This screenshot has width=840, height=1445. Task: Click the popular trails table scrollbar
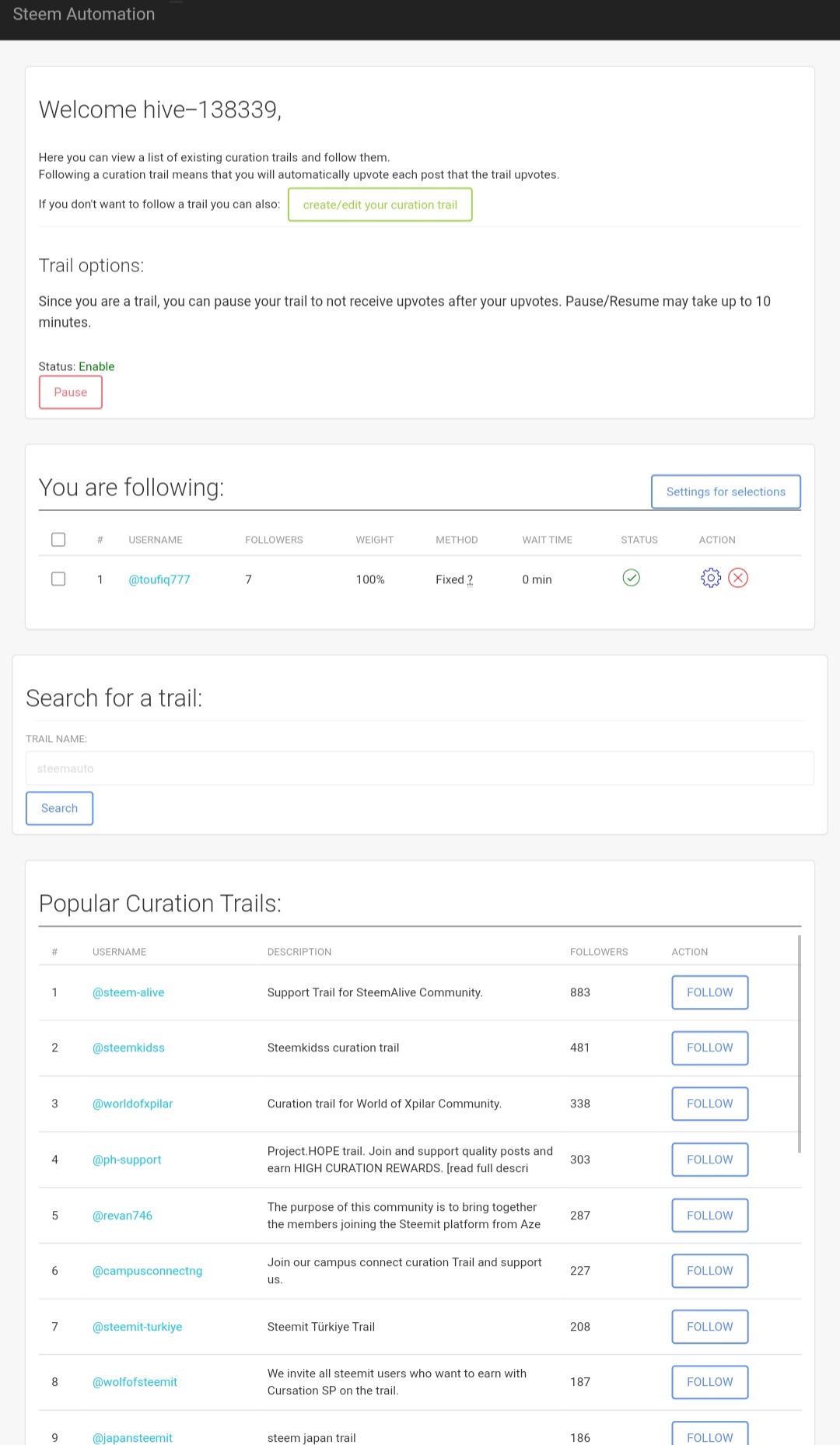799,1042
